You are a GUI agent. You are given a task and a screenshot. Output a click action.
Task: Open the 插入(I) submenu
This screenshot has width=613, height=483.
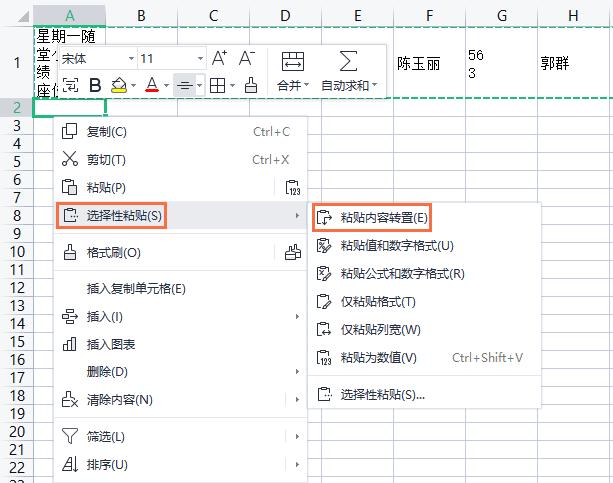tap(180, 316)
